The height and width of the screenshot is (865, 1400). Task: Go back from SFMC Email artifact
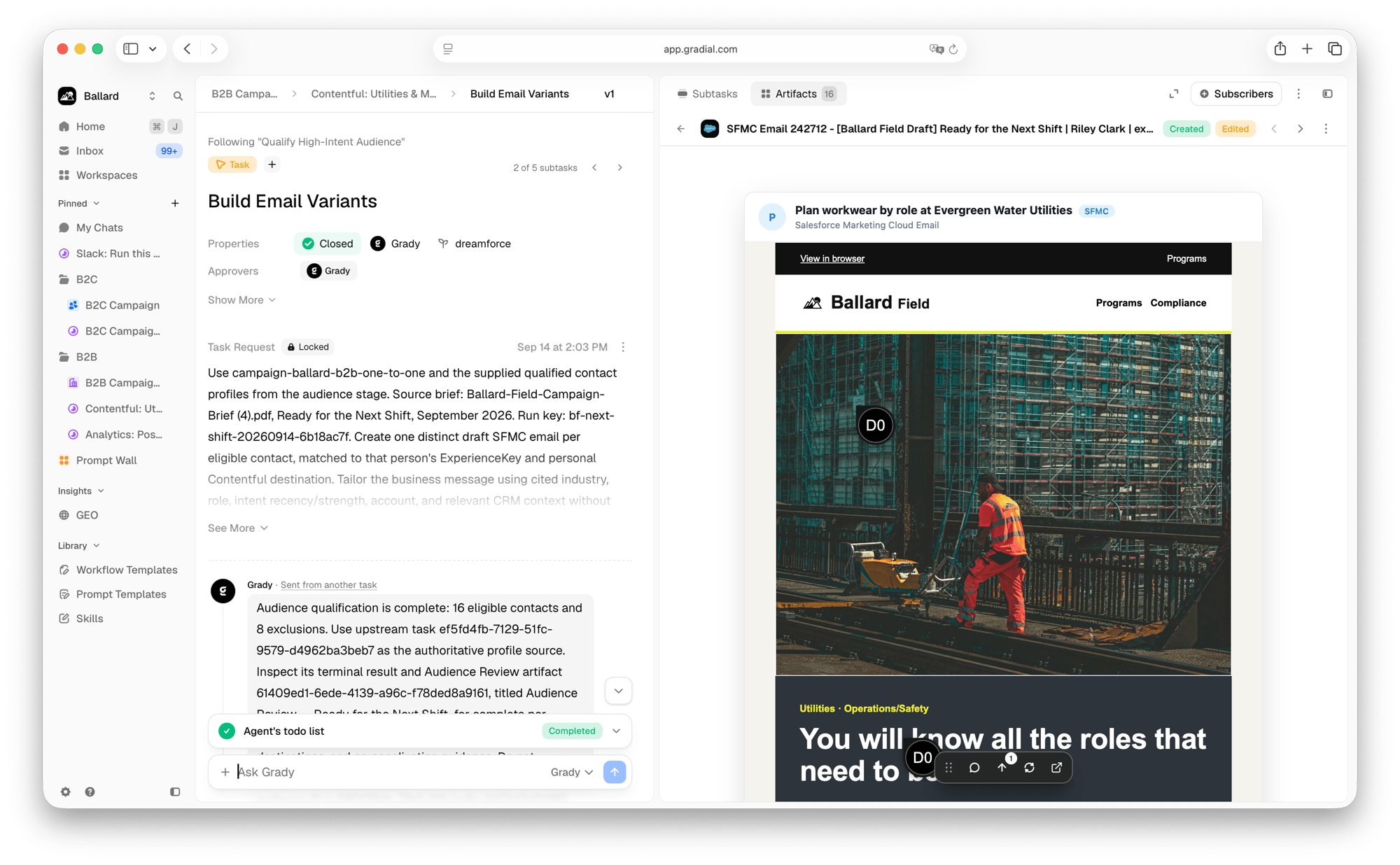681,129
